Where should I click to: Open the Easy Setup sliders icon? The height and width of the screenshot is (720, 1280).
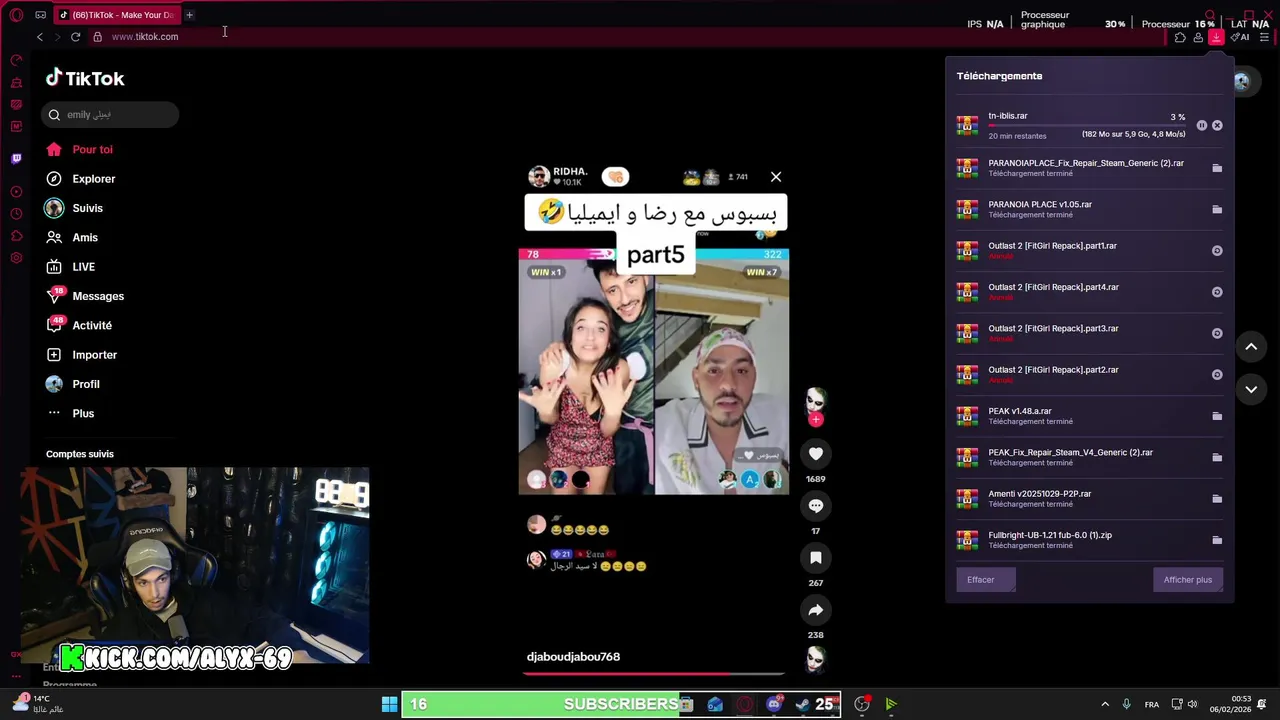pyautogui.click(x=1264, y=37)
